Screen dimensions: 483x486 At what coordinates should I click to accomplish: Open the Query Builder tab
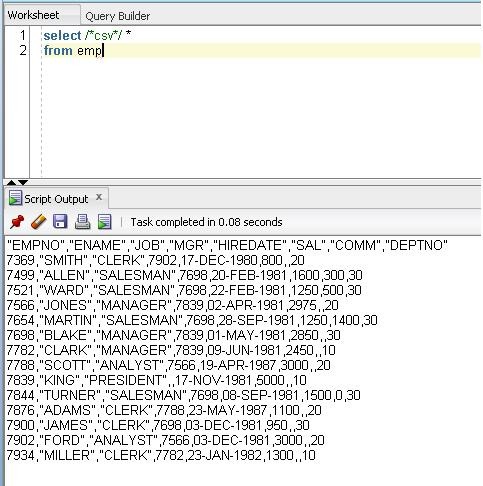tap(117, 16)
